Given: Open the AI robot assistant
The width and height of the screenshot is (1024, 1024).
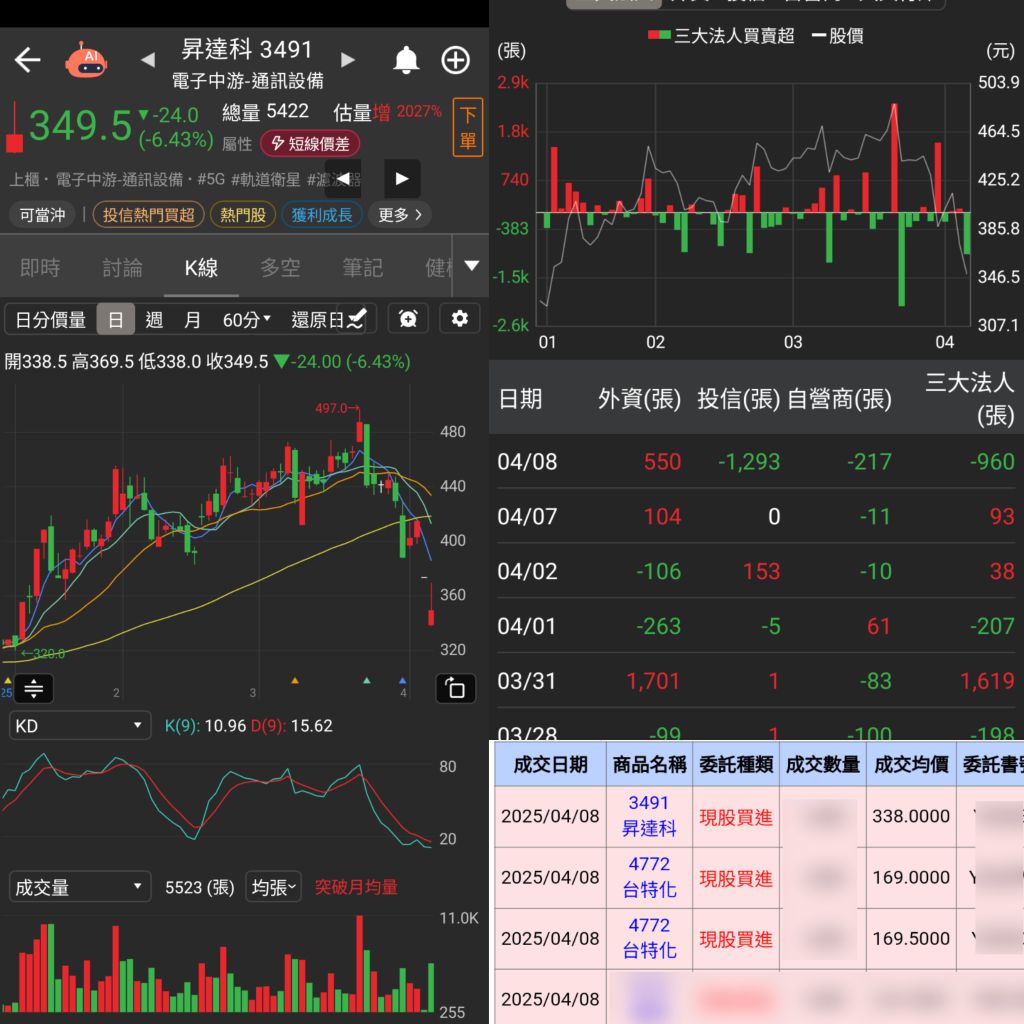Looking at the screenshot, I should click(x=86, y=60).
